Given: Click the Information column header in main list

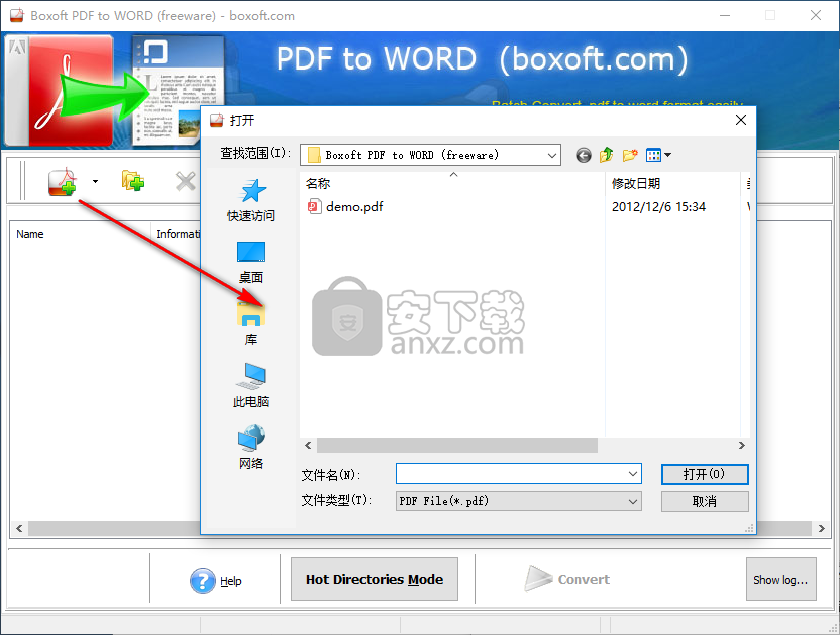Looking at the screenshot, I should [x=177, y=234].
